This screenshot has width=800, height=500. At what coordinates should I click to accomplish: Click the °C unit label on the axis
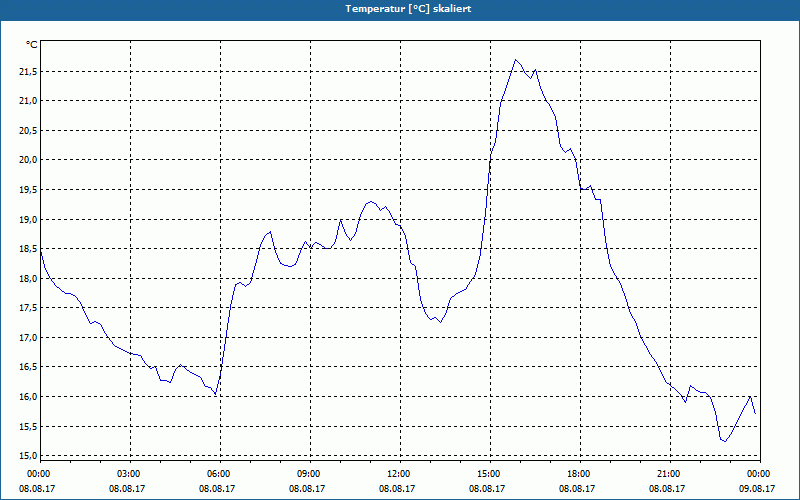pyautogui.click(x=32, y=45)
